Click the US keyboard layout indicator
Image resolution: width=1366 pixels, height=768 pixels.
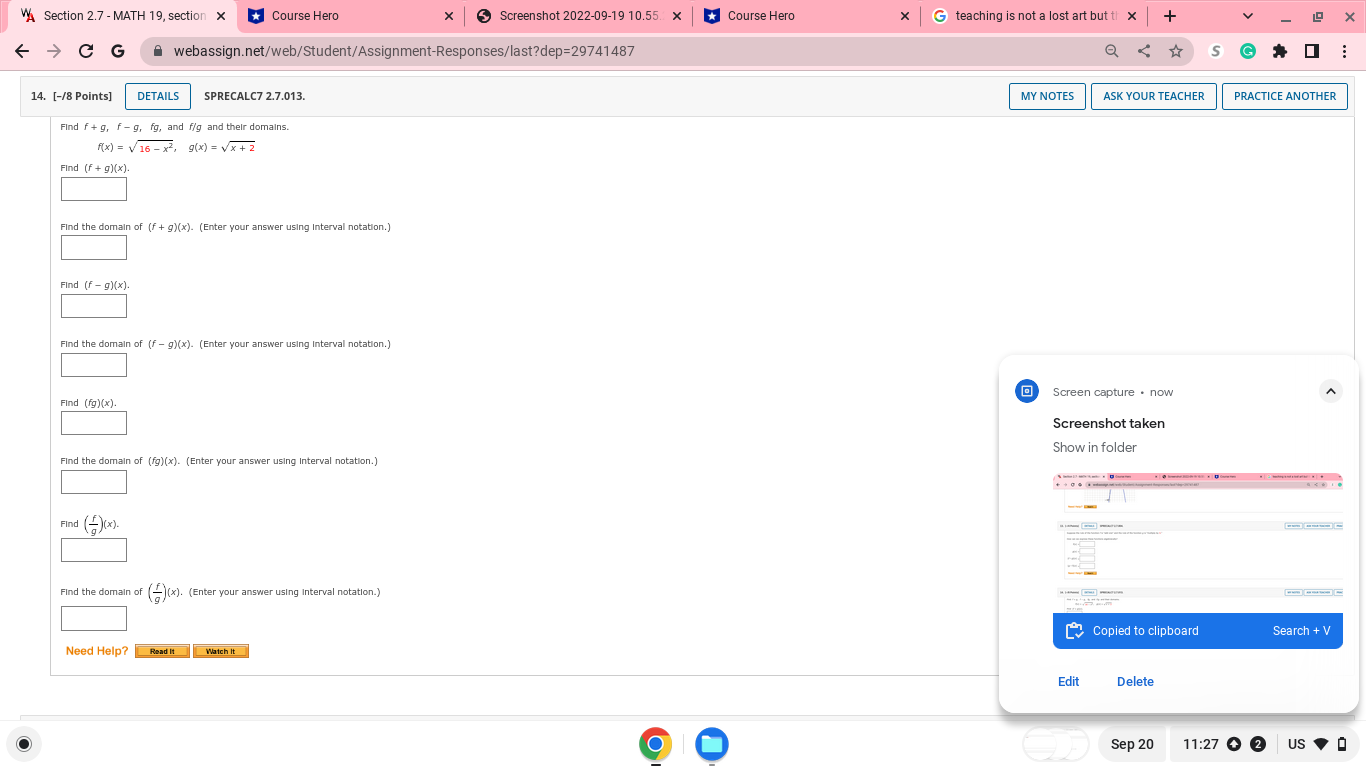pyautogui.click(x=1297, y=744)
